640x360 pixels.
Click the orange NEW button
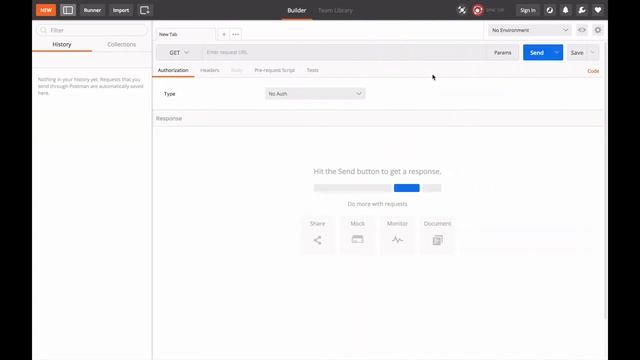(x=46, y=10)
